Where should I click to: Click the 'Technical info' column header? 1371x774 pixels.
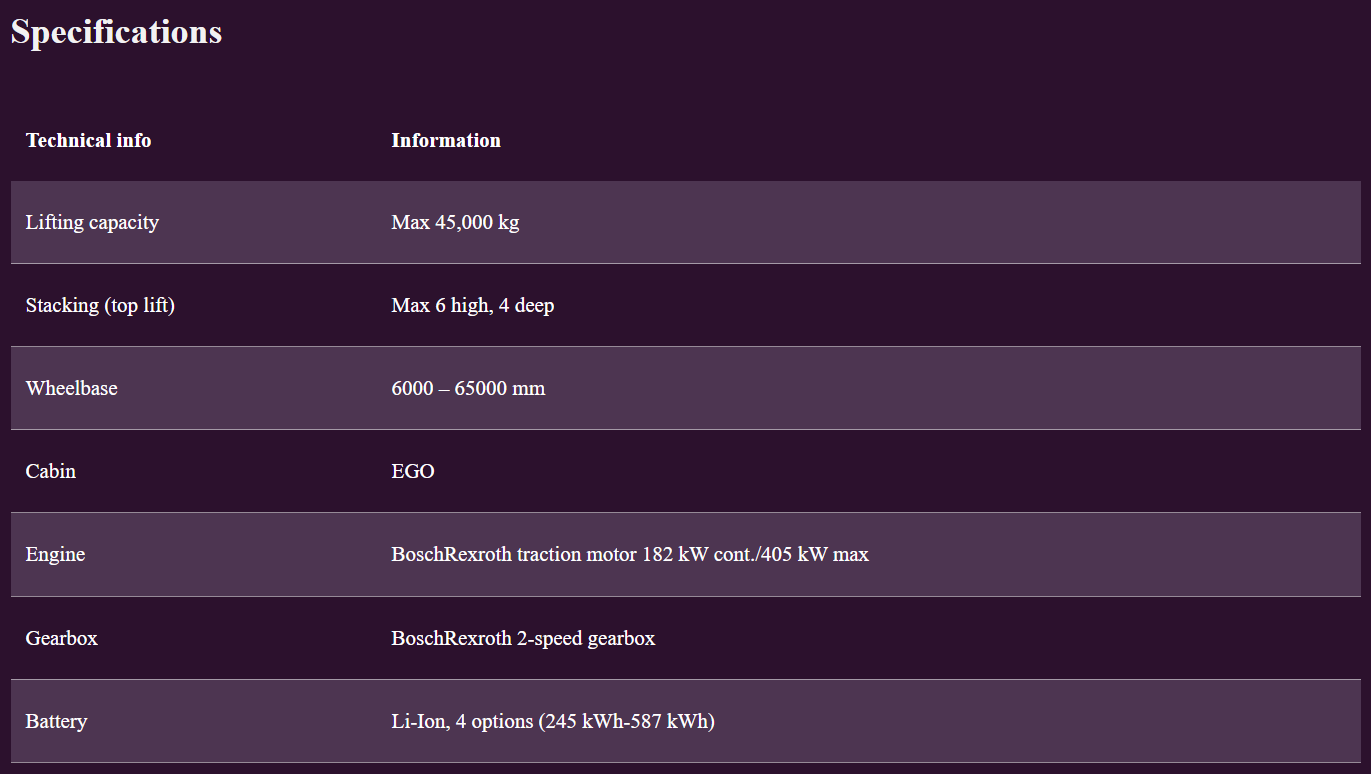click(88, 140)
